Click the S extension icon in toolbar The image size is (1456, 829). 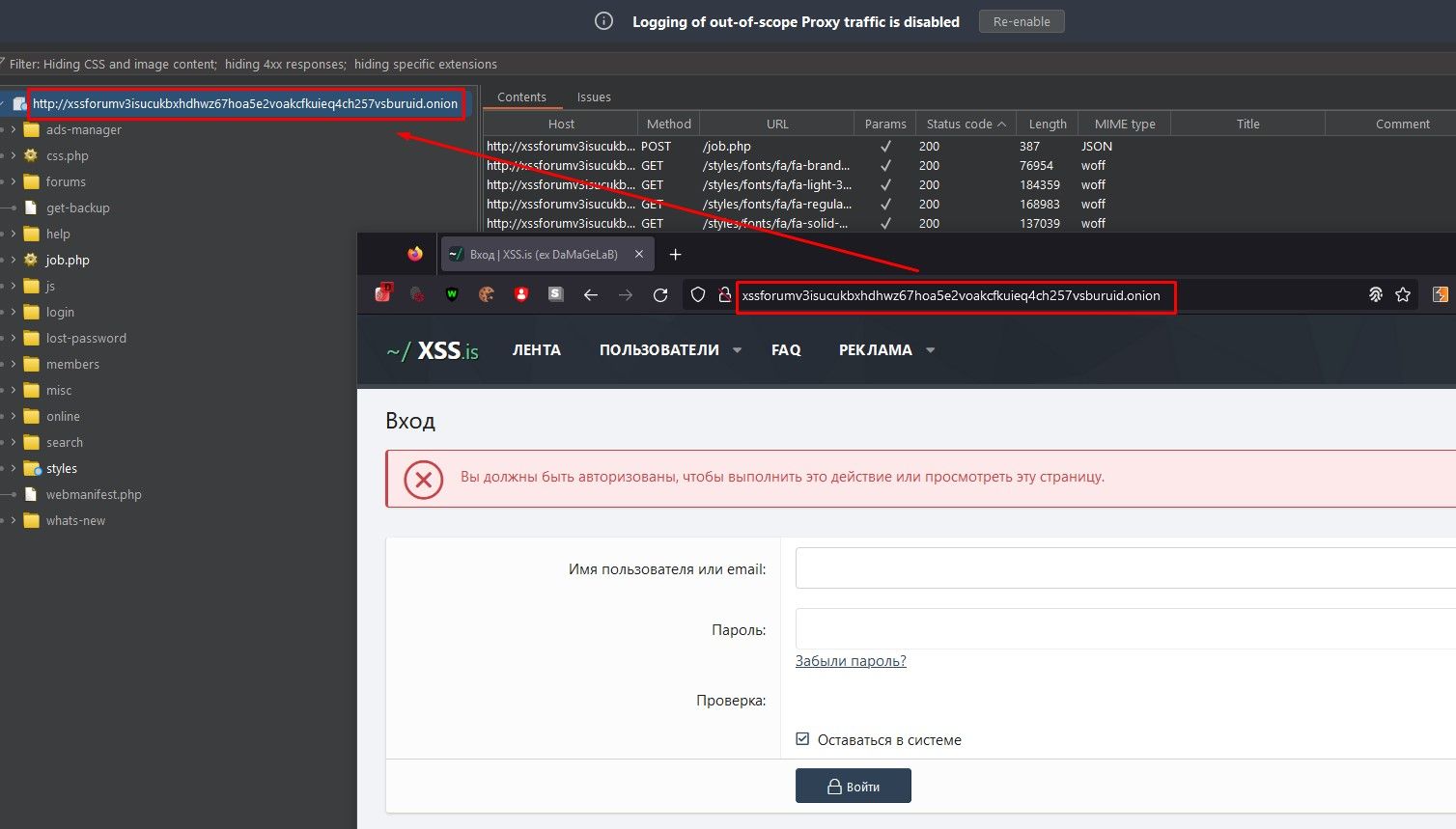pyautogui.click(x=555, y=294)
